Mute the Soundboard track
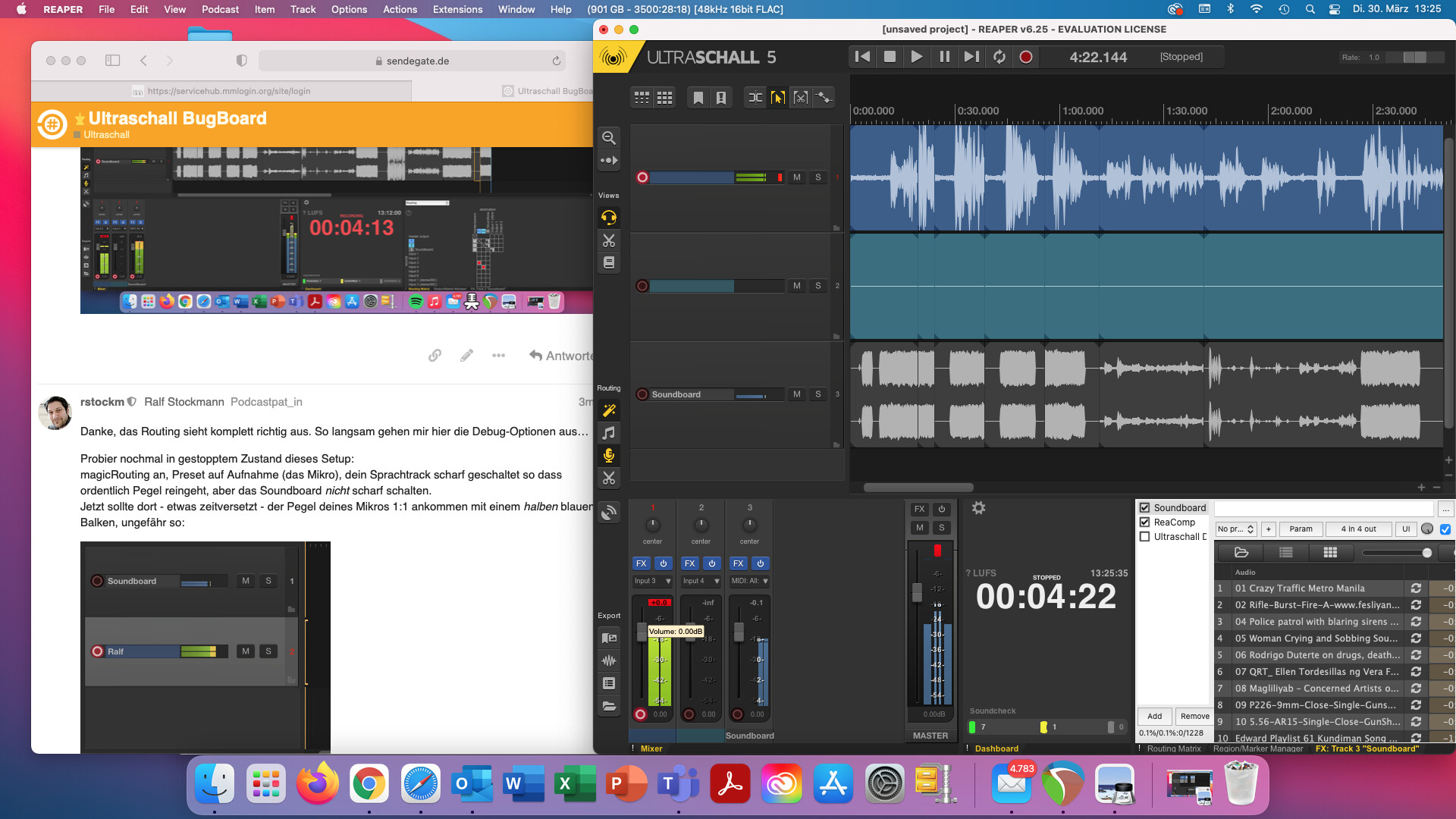Viewport: 1456px width, 819px height. point(796,394)
